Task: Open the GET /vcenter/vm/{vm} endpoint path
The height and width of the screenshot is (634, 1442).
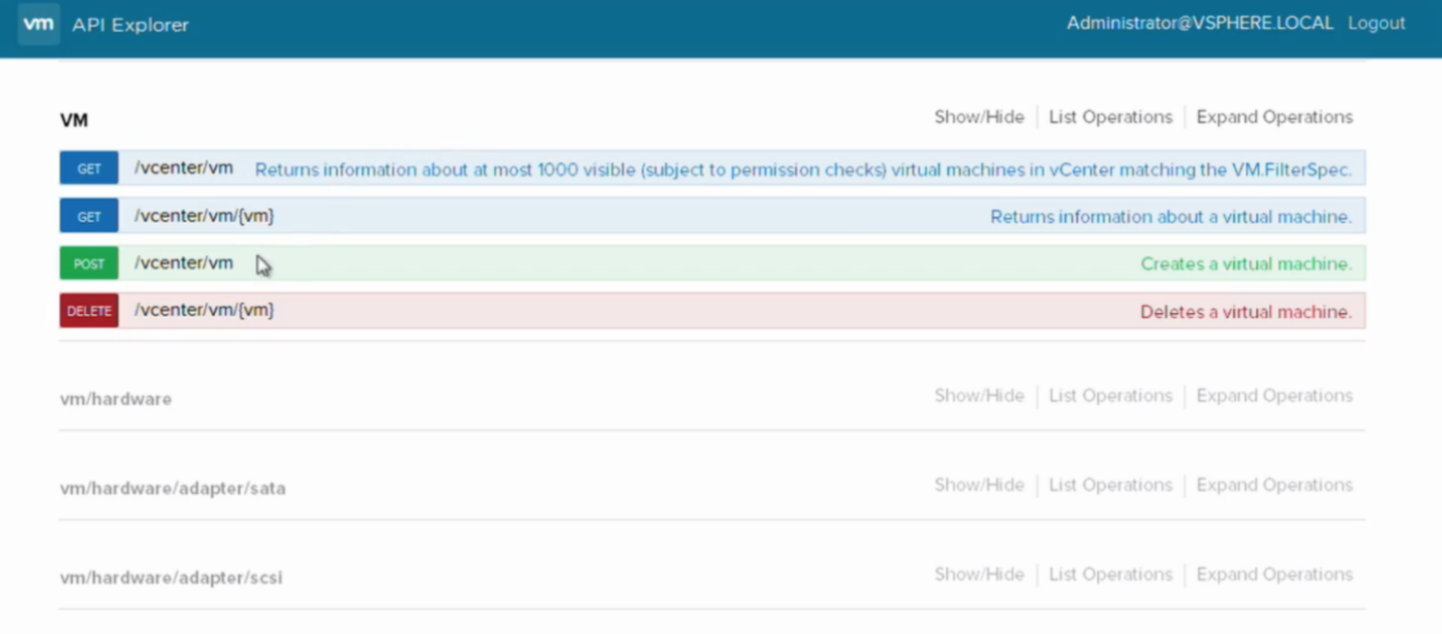Action: pos(204,216)
